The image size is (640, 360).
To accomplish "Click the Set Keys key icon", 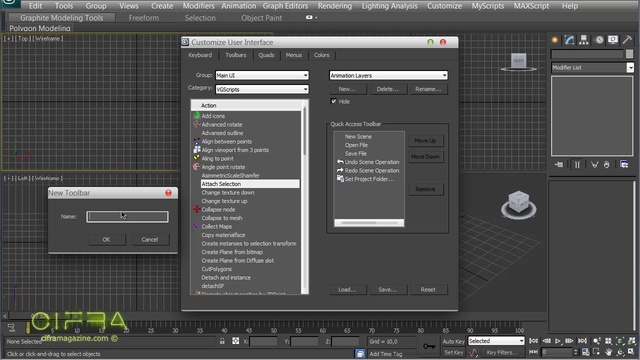I will 429,346.
